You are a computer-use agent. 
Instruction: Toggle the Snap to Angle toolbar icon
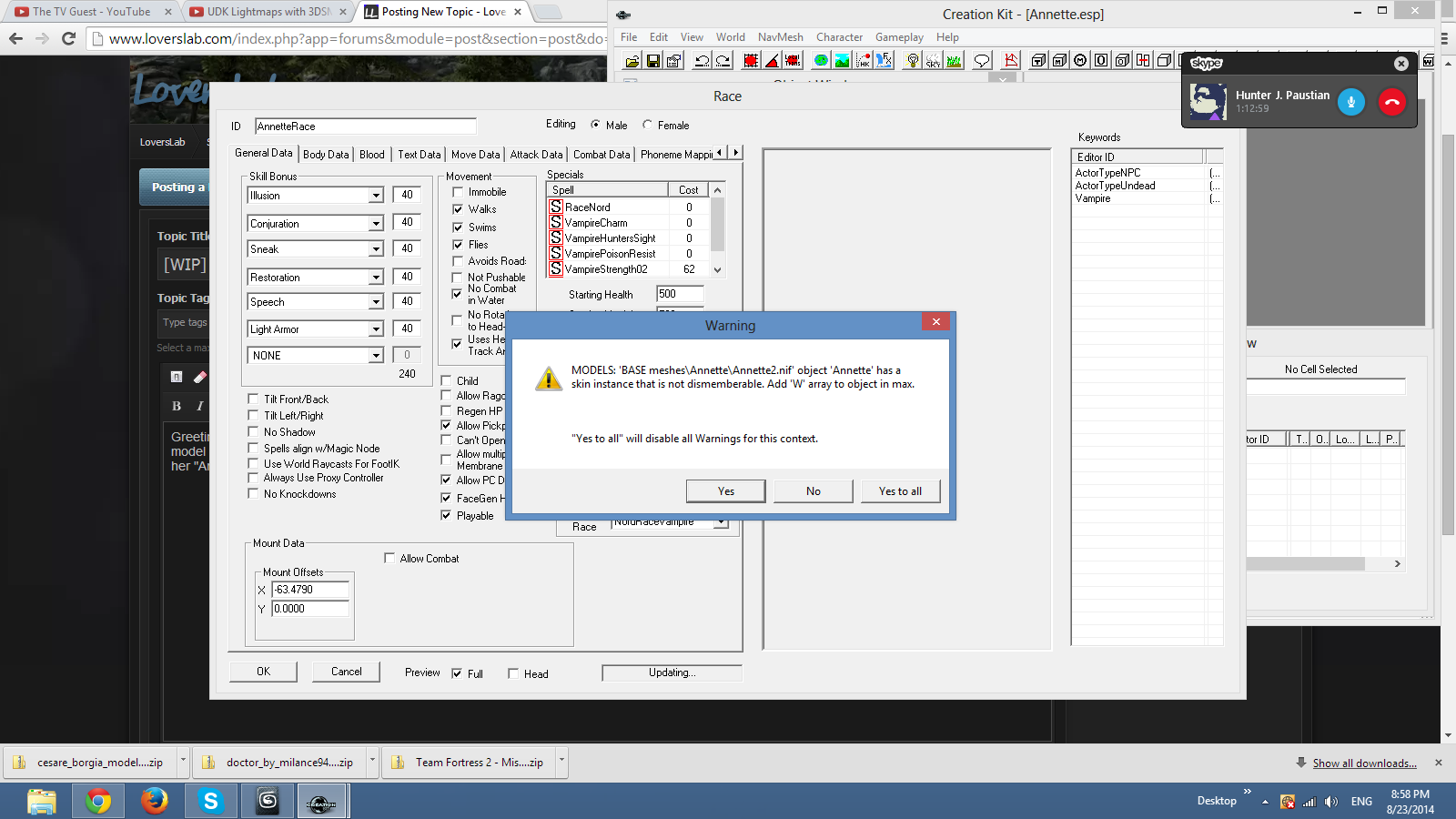tap(772, 61)
